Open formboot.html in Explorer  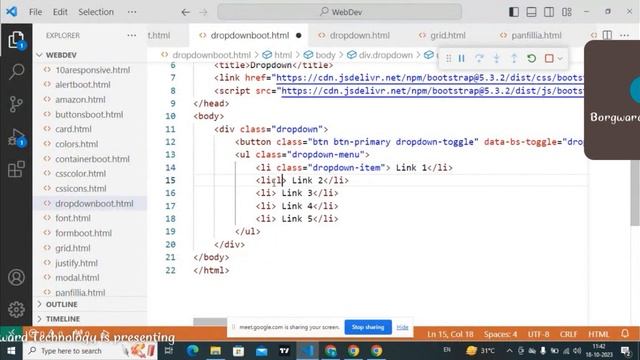(x=83, y=233)
